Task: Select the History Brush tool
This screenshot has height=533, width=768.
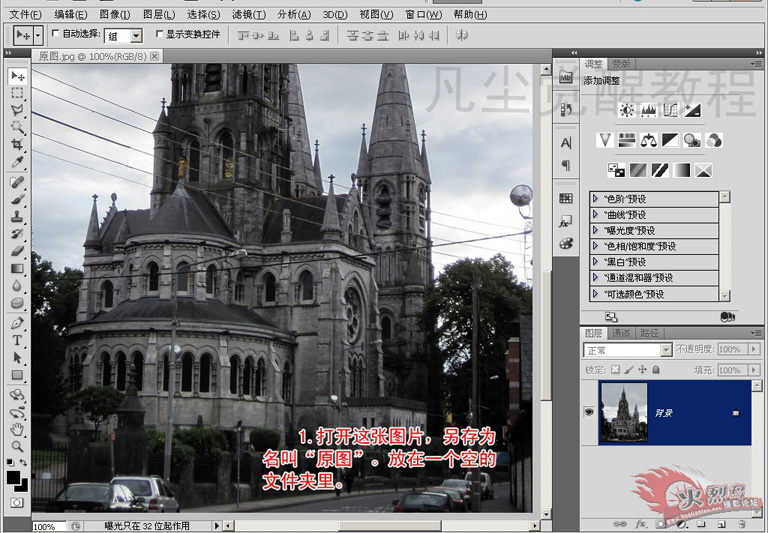Action: point(18,234)
